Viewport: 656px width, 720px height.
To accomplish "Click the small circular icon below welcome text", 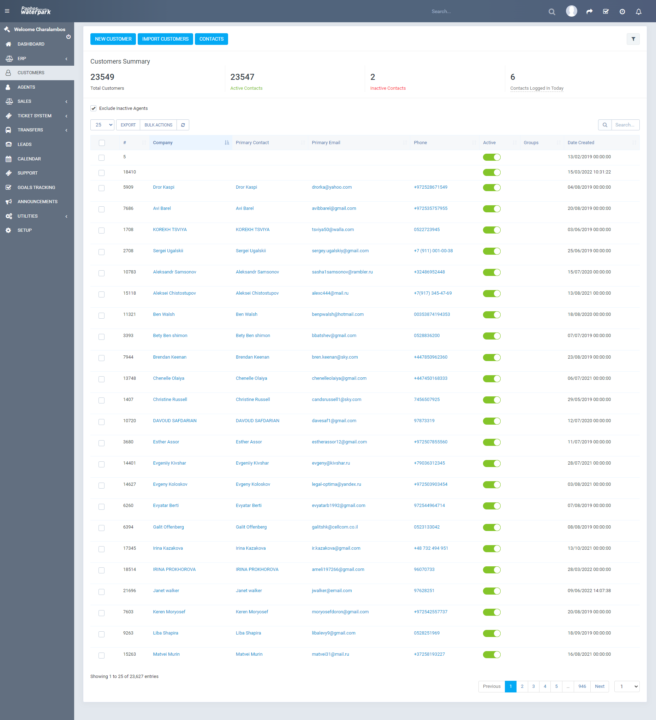I will (68, 37).
